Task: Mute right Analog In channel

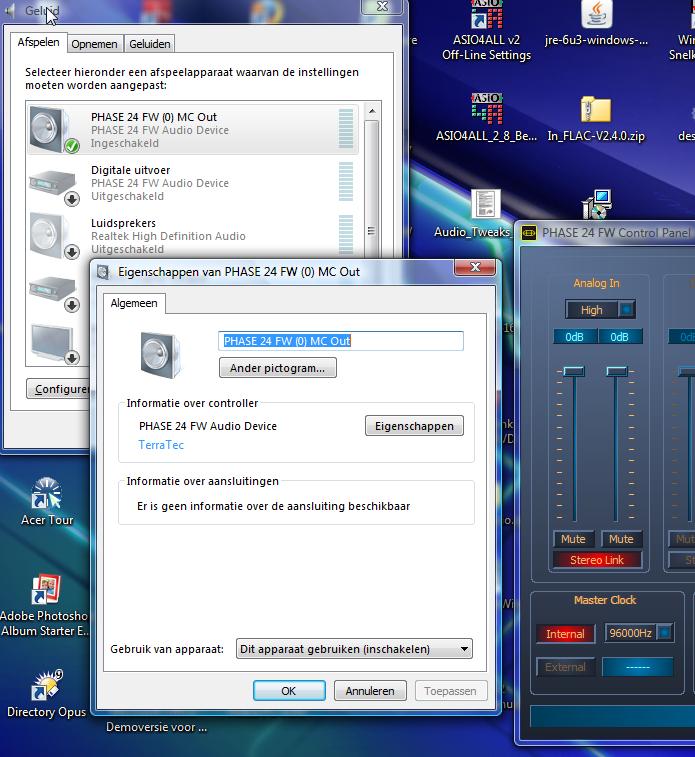Action: point(621,539)
